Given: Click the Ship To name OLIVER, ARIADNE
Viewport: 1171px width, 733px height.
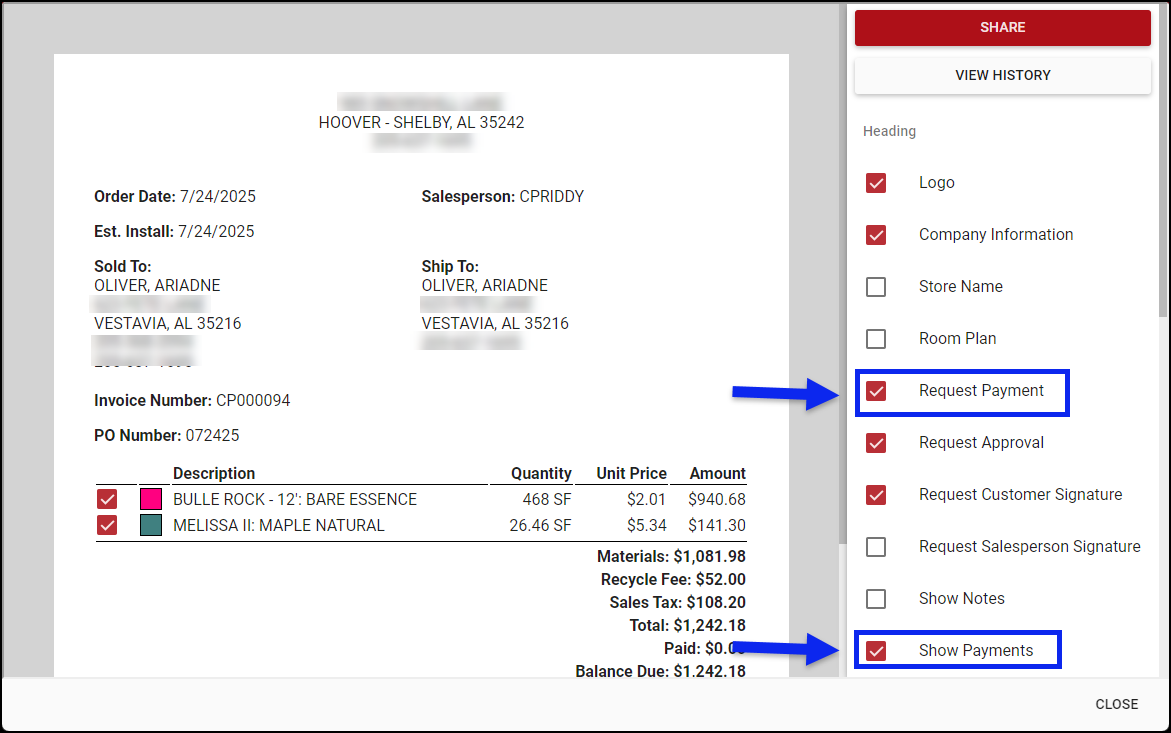Looking at the screenshot, I should click(484, 286).
